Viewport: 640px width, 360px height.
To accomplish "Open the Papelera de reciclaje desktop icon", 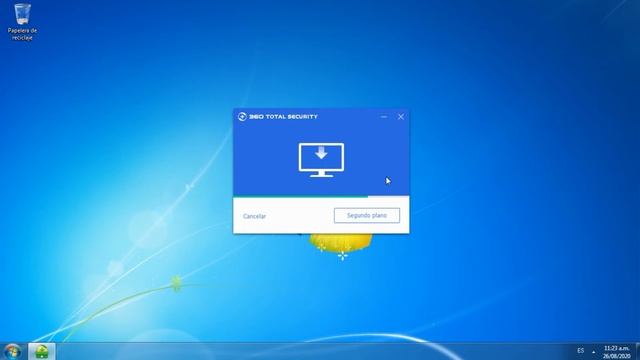I will (22, 21).
